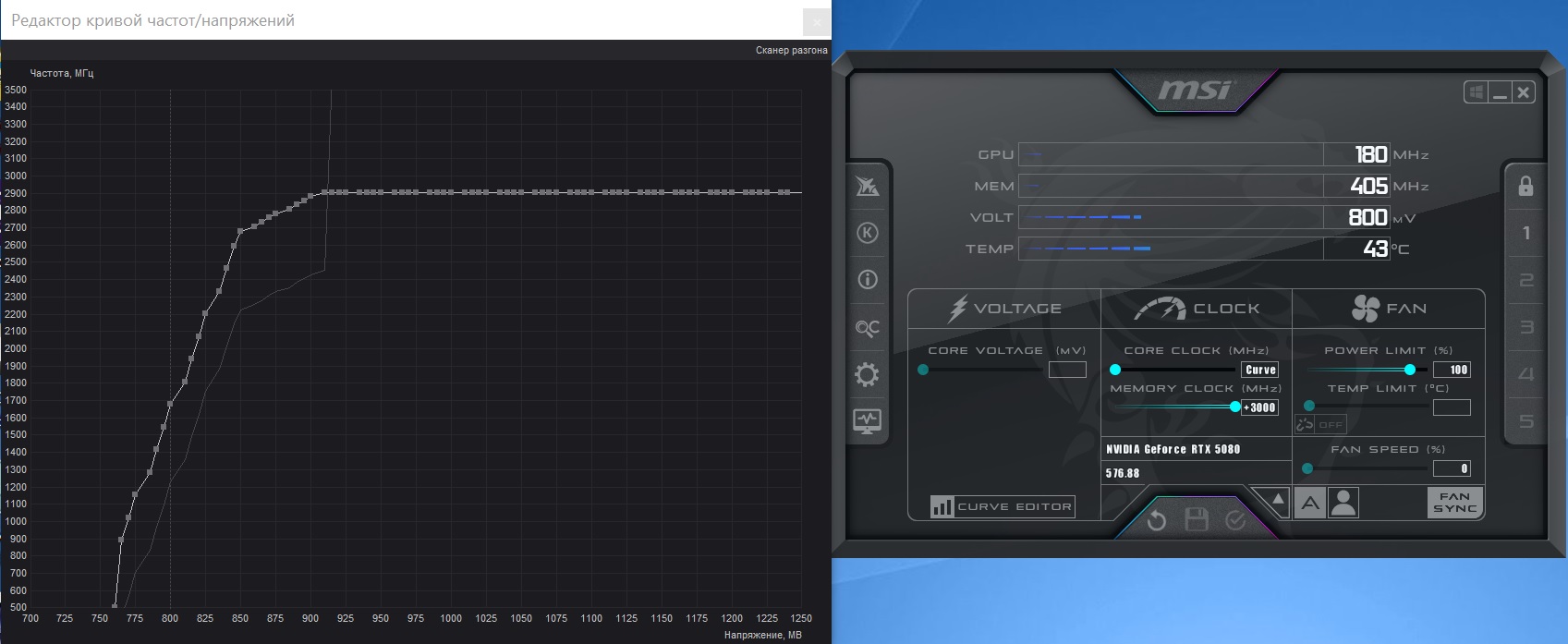Open the hardware monitor icon
Viewport: 1568px width, 644px height.
(867, 421)
